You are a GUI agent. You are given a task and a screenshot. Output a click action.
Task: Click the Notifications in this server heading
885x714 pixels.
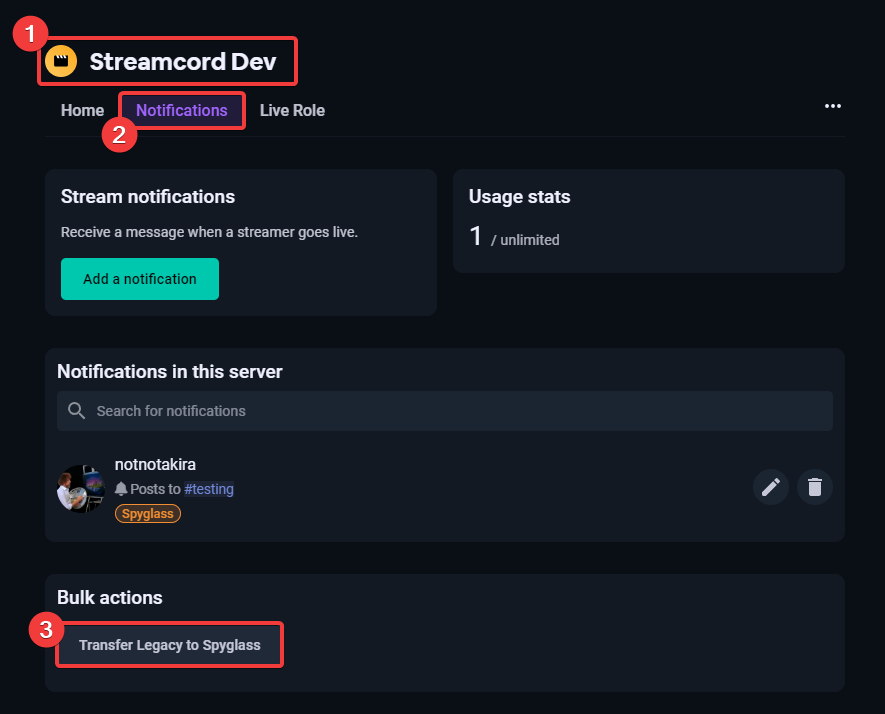170,371
